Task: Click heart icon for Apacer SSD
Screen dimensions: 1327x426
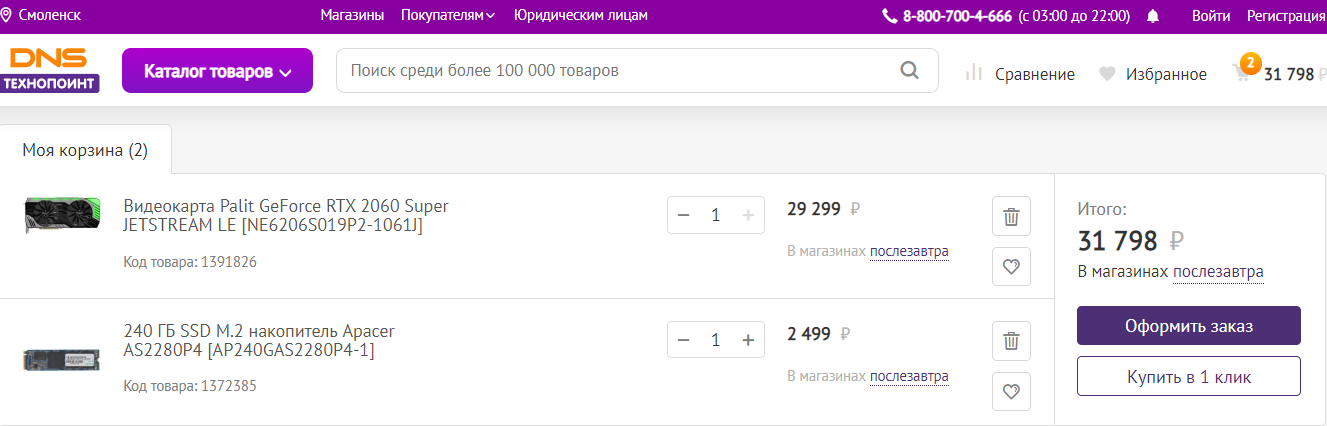Action: click(1011, 390)
